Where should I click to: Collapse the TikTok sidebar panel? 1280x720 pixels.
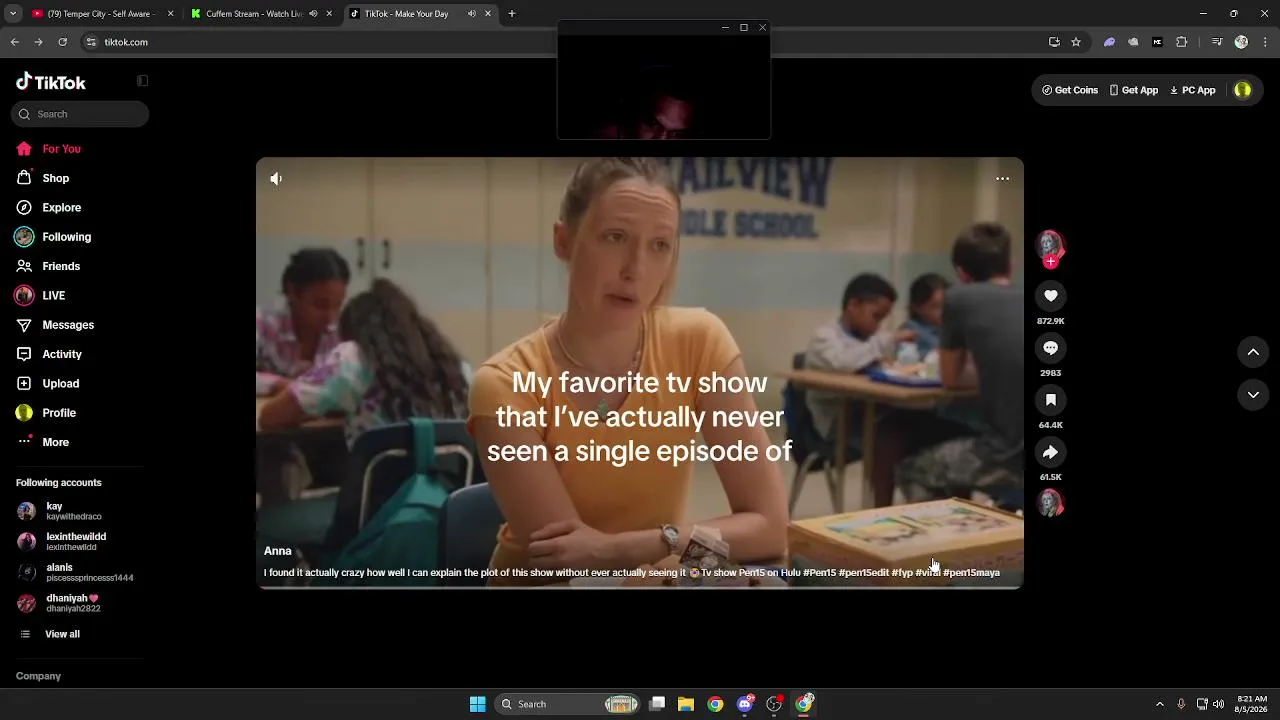[x=142, y=81]
